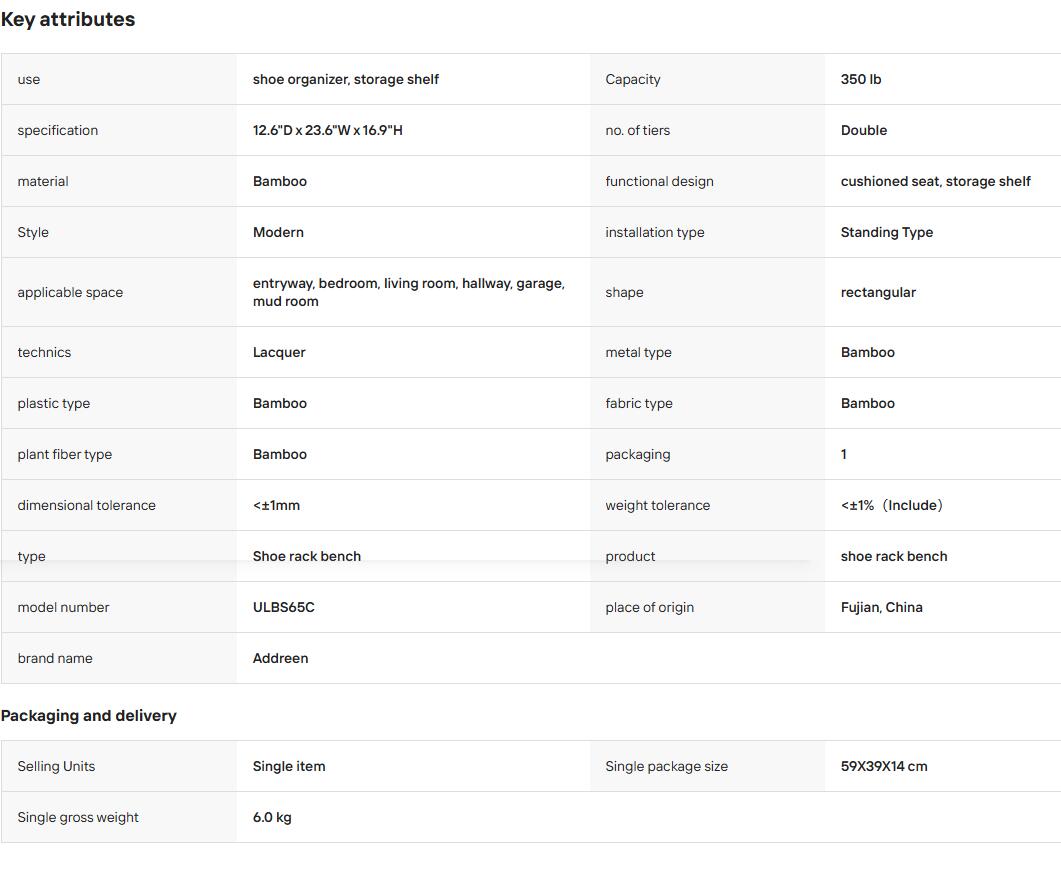The height and width of the screenshot is (869, 1061).
Task: Click the Key attributes heading
Action: (x=68, y=20)
